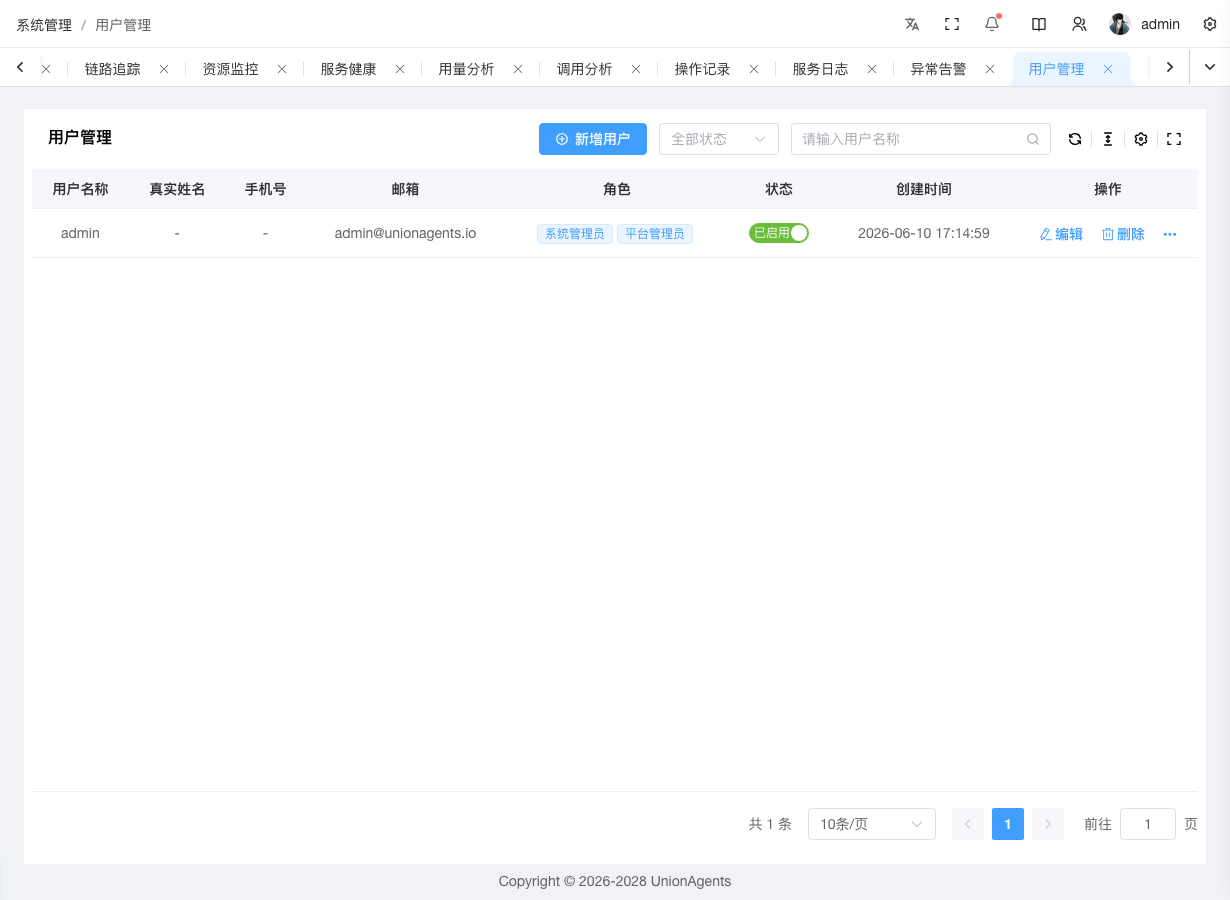This screenshot has height=900, width=1230.
Task: Toggle table fullscreen icon
Action: pyautogui.click(x=1174, y=139)
